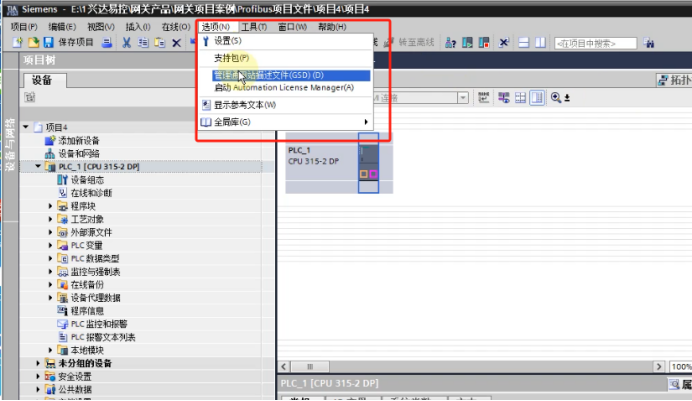The height and width of the screenshot is (401, 692).
Task: Expand the 外部源文件 folder
Action: point(50,232)
